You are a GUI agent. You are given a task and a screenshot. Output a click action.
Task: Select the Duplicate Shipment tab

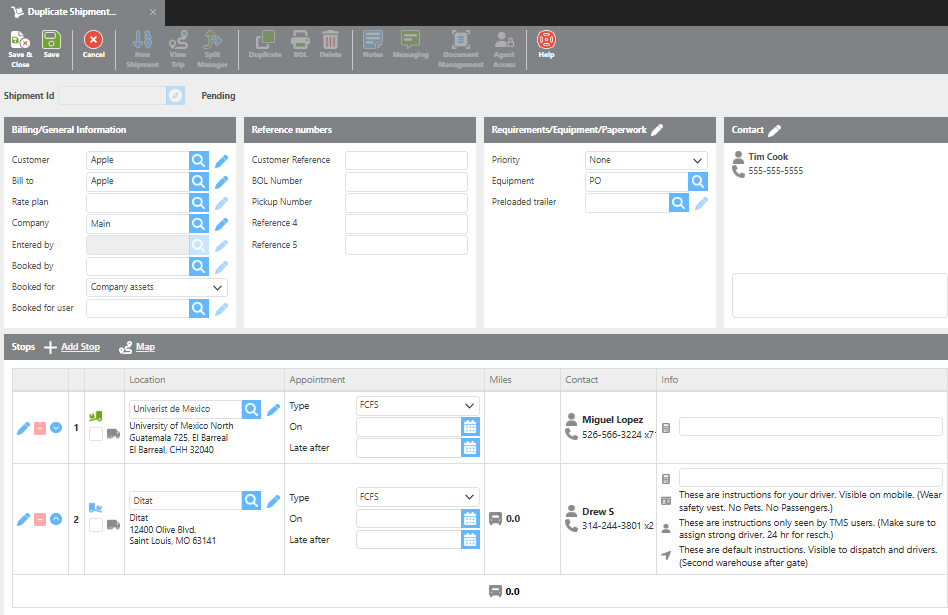point(70,12)
